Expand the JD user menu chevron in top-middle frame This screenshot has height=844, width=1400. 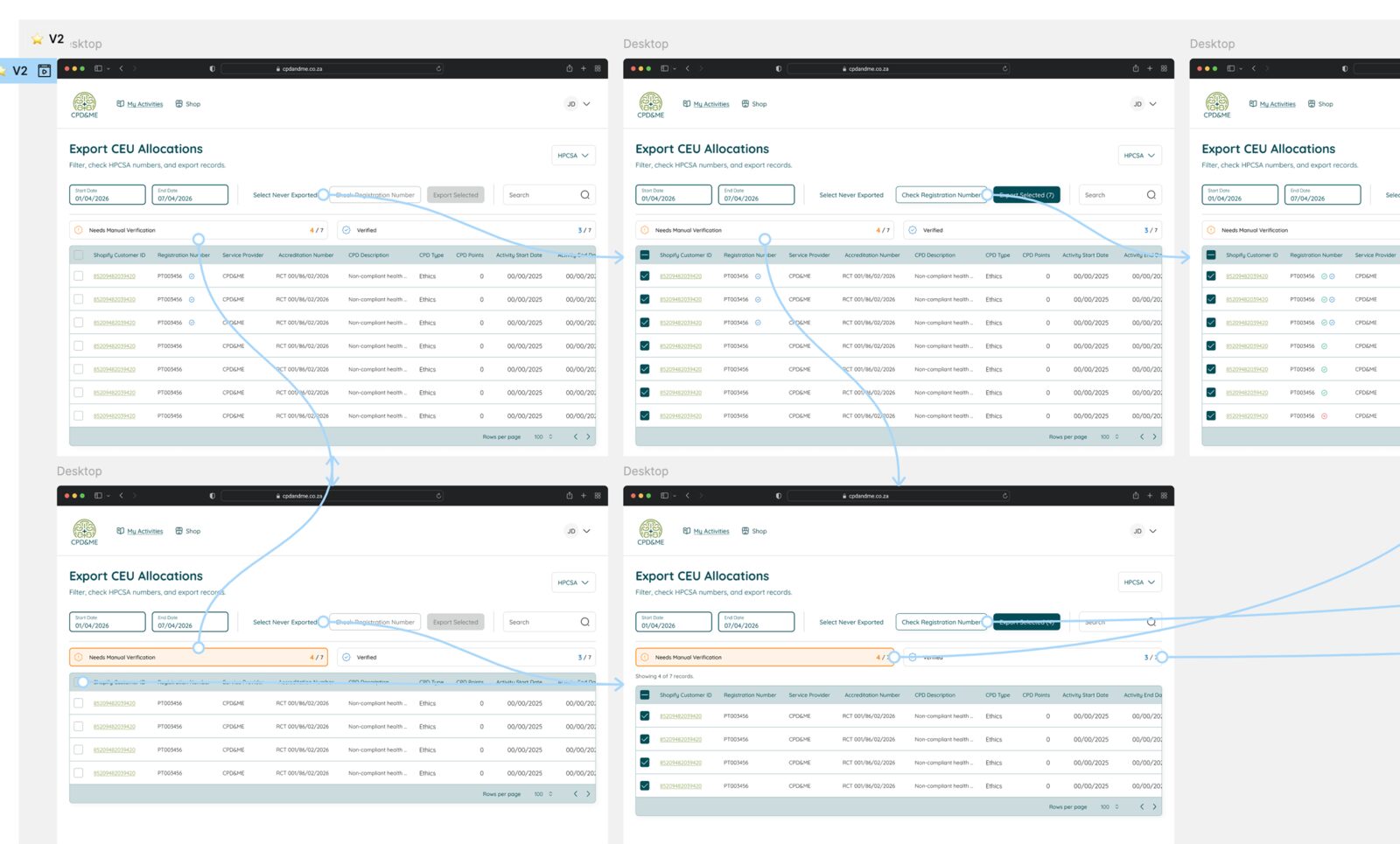click(x=1152, y=104)
